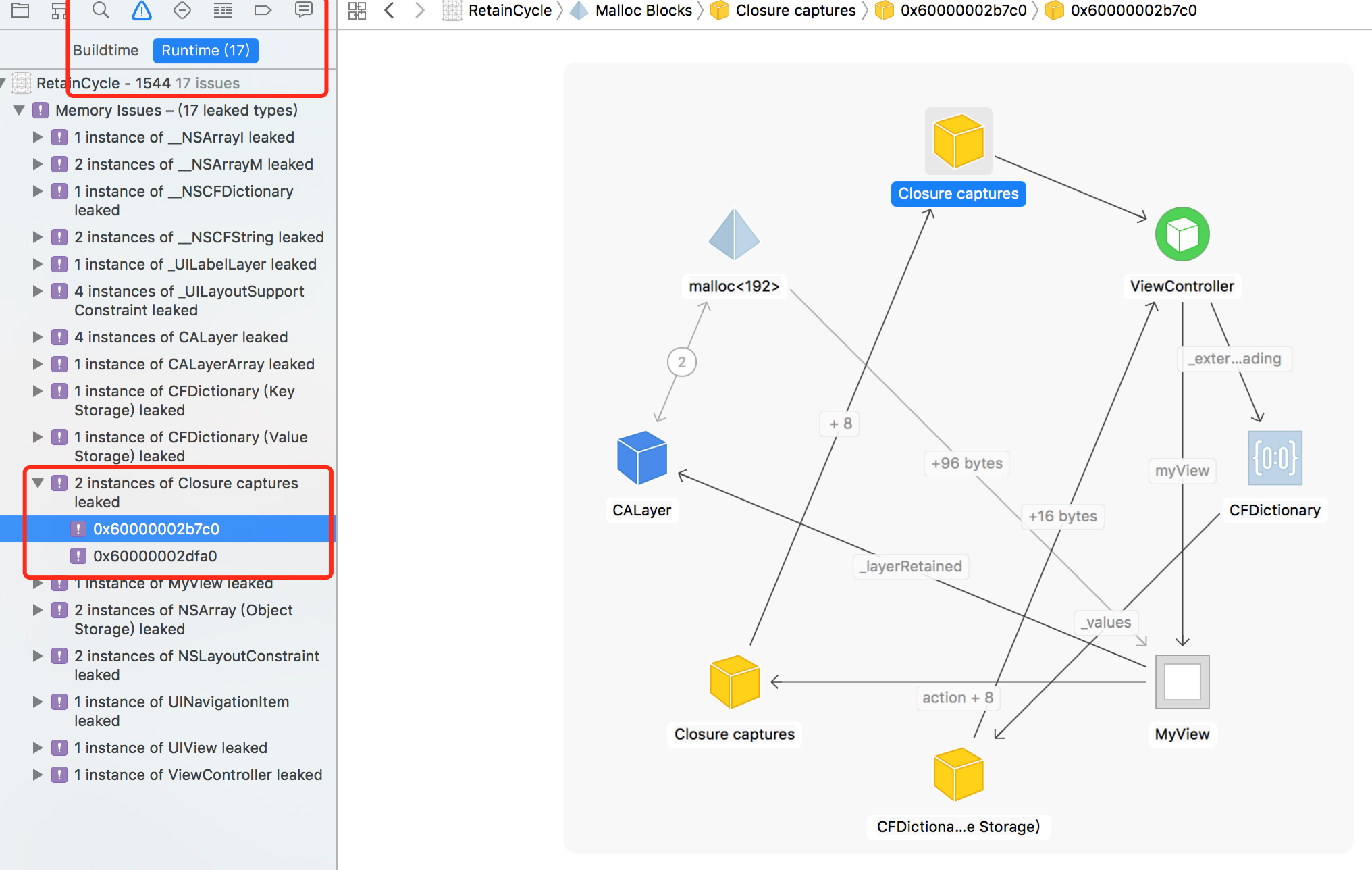This screenshot has height=870, width=1372.
Task: Collapse the Memory Issues group
Action: (19, 110)
